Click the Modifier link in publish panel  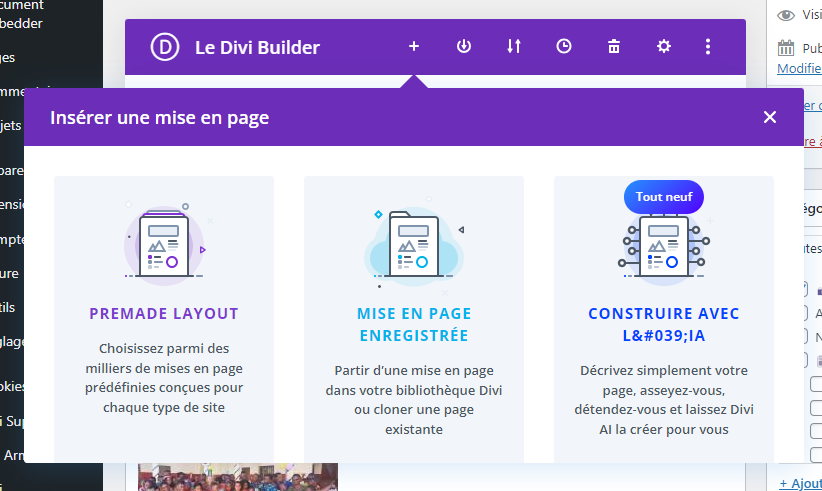pyautogui.click(x=799, y=69)
